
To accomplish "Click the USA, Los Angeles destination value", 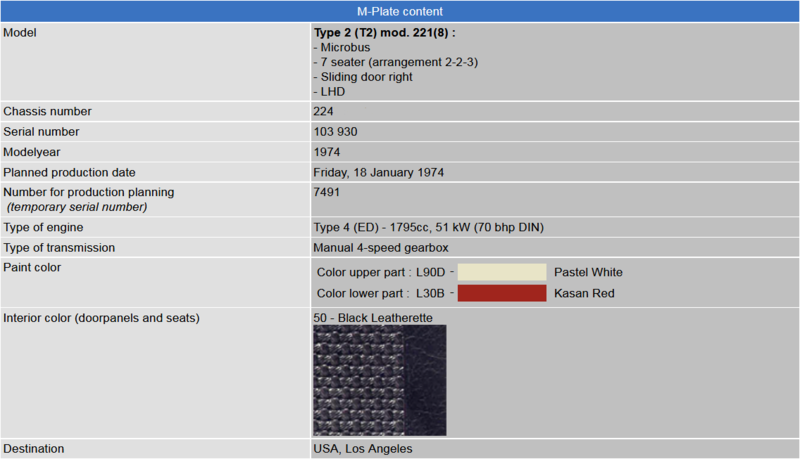I will pyautogui.click(x=363, y=449).
